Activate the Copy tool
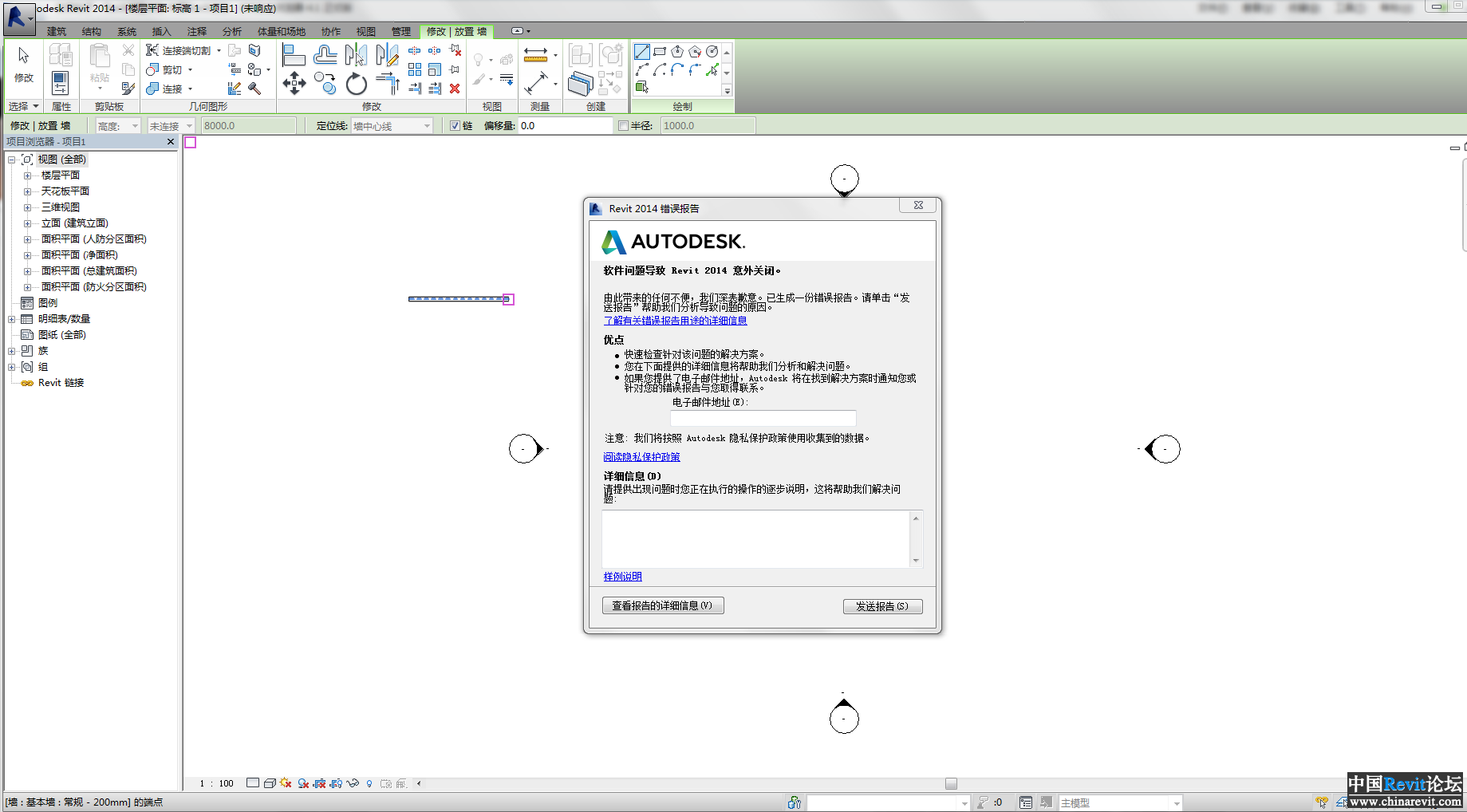Screen dimensions: 1467x812 (x=325, y=83)
